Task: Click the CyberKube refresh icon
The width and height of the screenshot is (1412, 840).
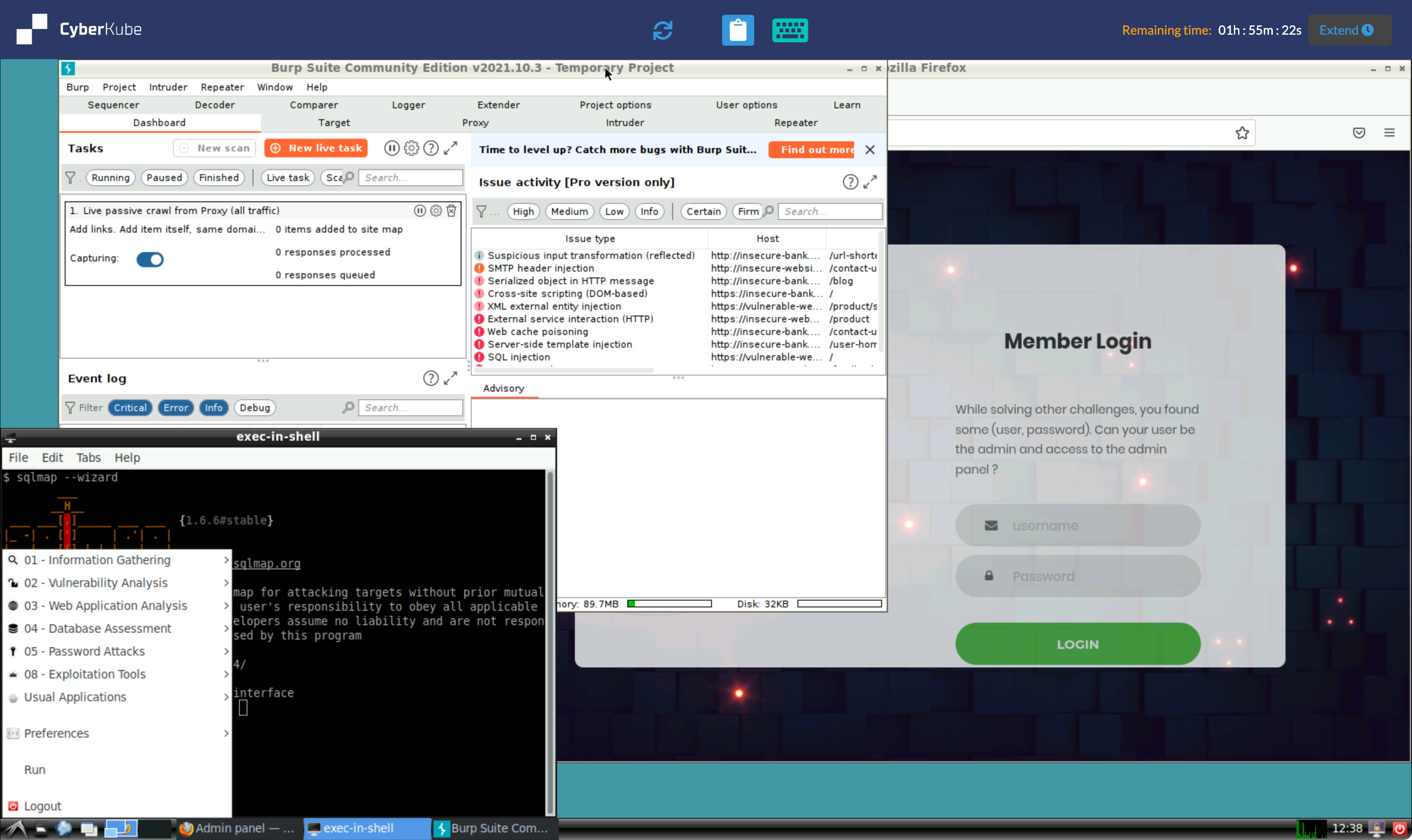Action: click(662, 30)
